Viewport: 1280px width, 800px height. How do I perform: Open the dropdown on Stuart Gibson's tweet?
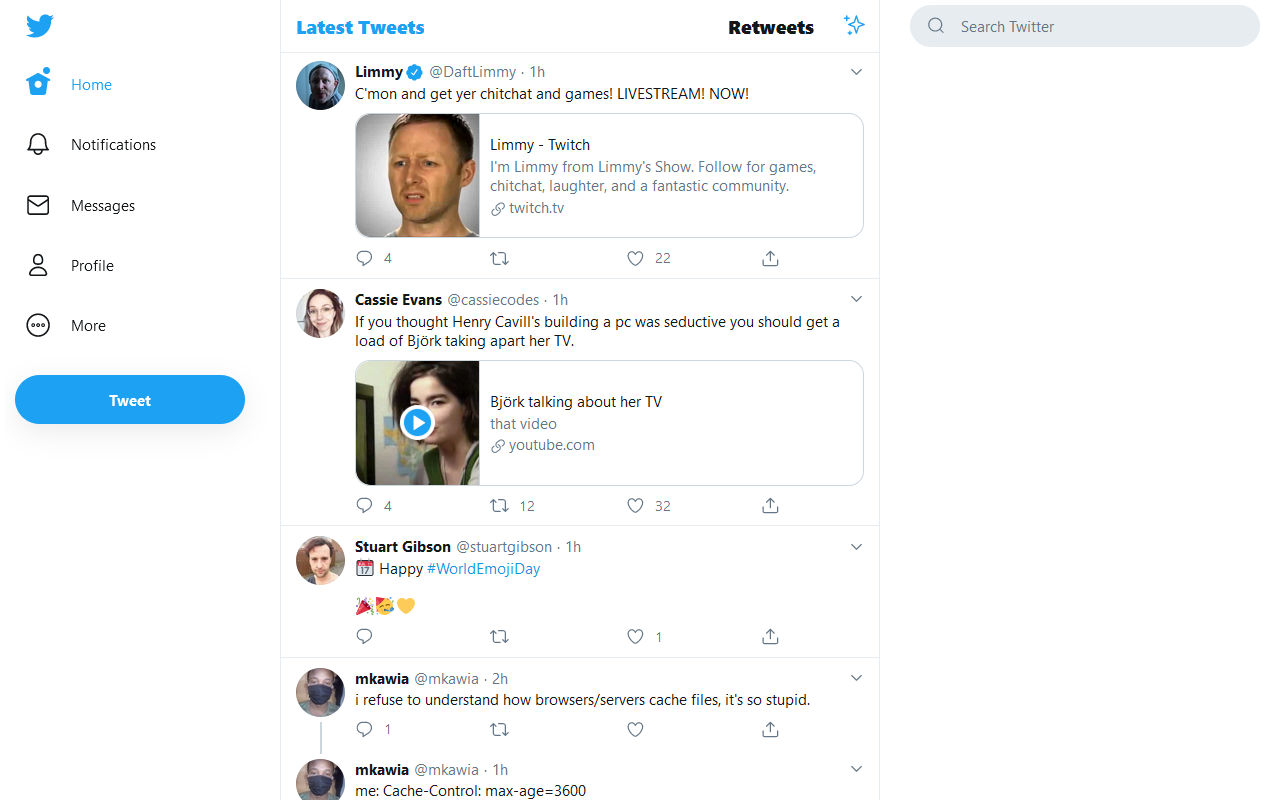coord(856,546)
